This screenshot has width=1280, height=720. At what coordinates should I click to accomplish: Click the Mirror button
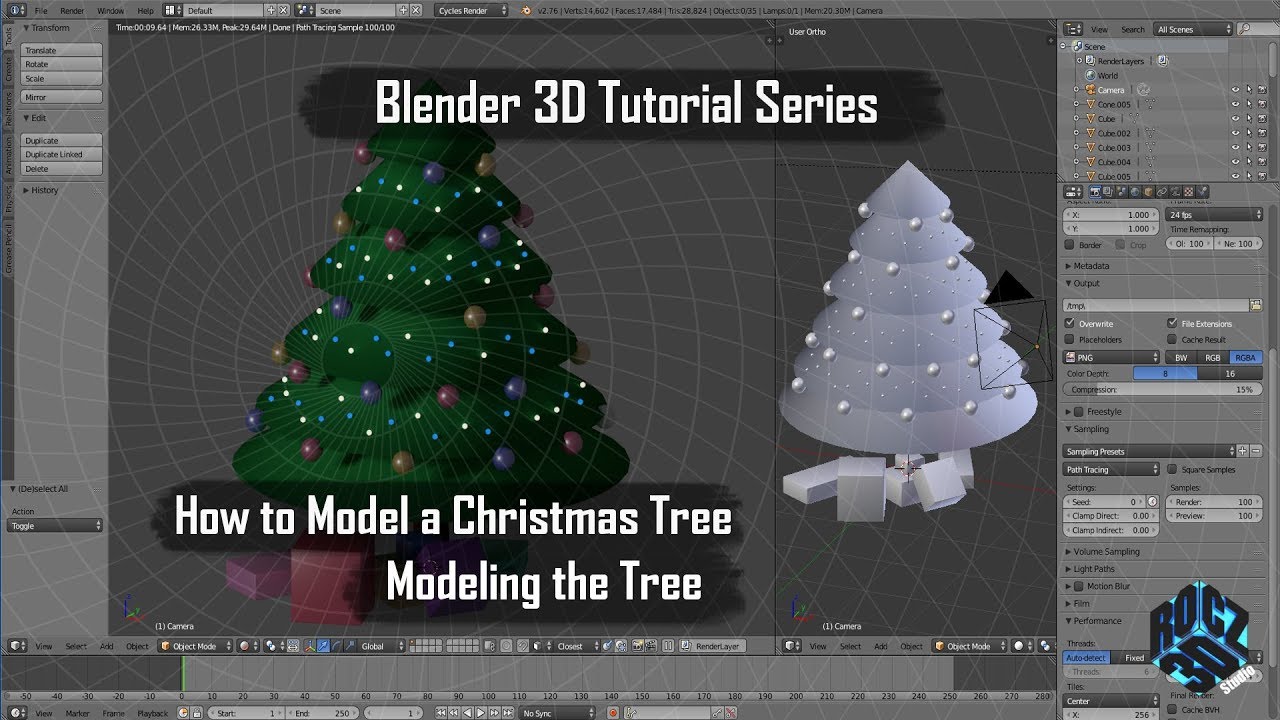point(62,97)
